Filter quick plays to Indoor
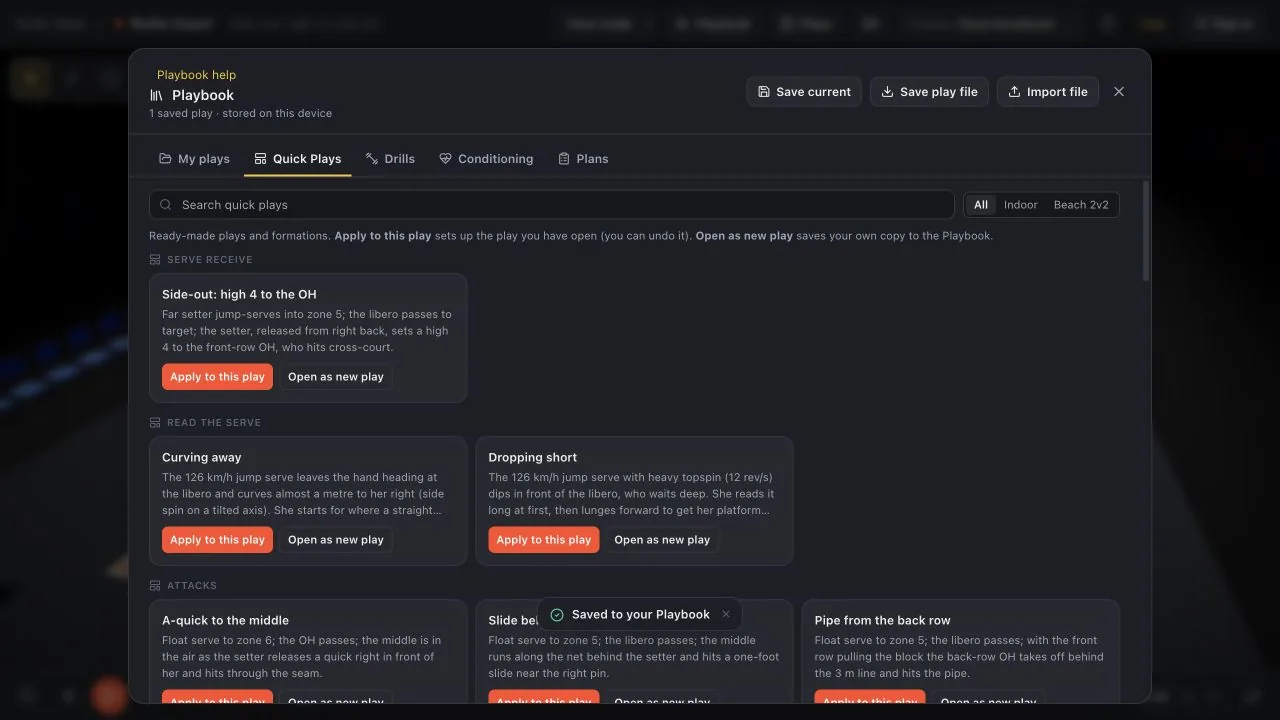The width and height of the screenshot is (1280, 720). pyautogui.click(x=1021, y=205)
